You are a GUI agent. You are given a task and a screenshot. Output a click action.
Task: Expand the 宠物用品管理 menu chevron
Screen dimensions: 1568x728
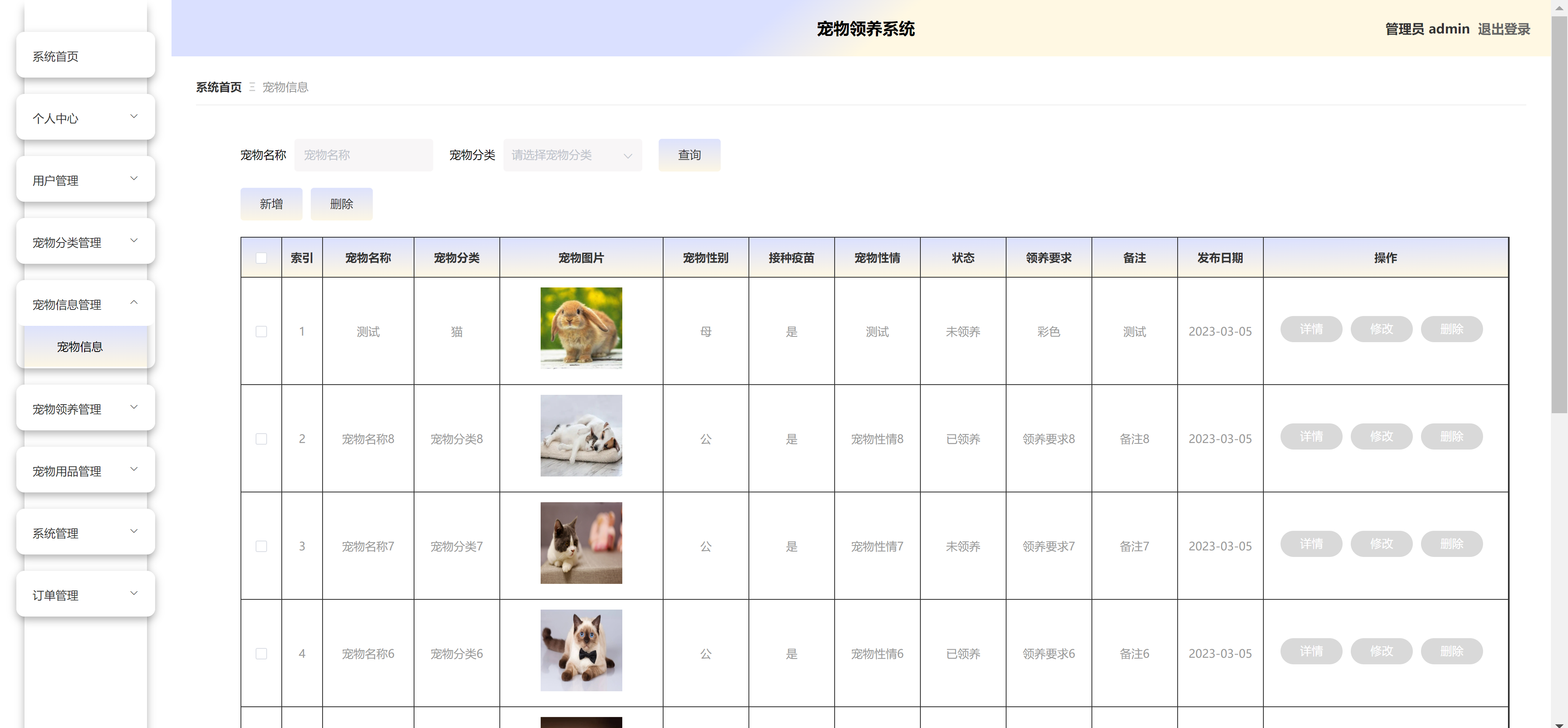[x=134, y=469]
